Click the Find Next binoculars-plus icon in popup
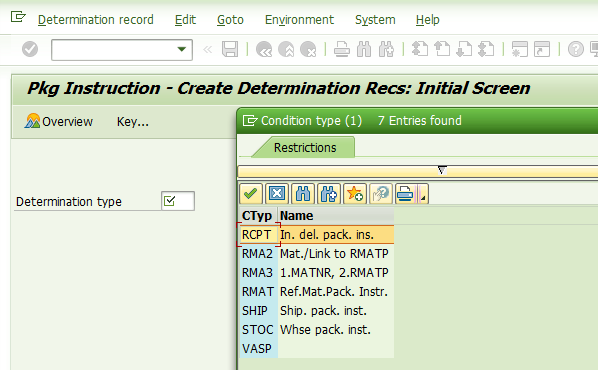This screenshot has height=370, width=598. 329,194
